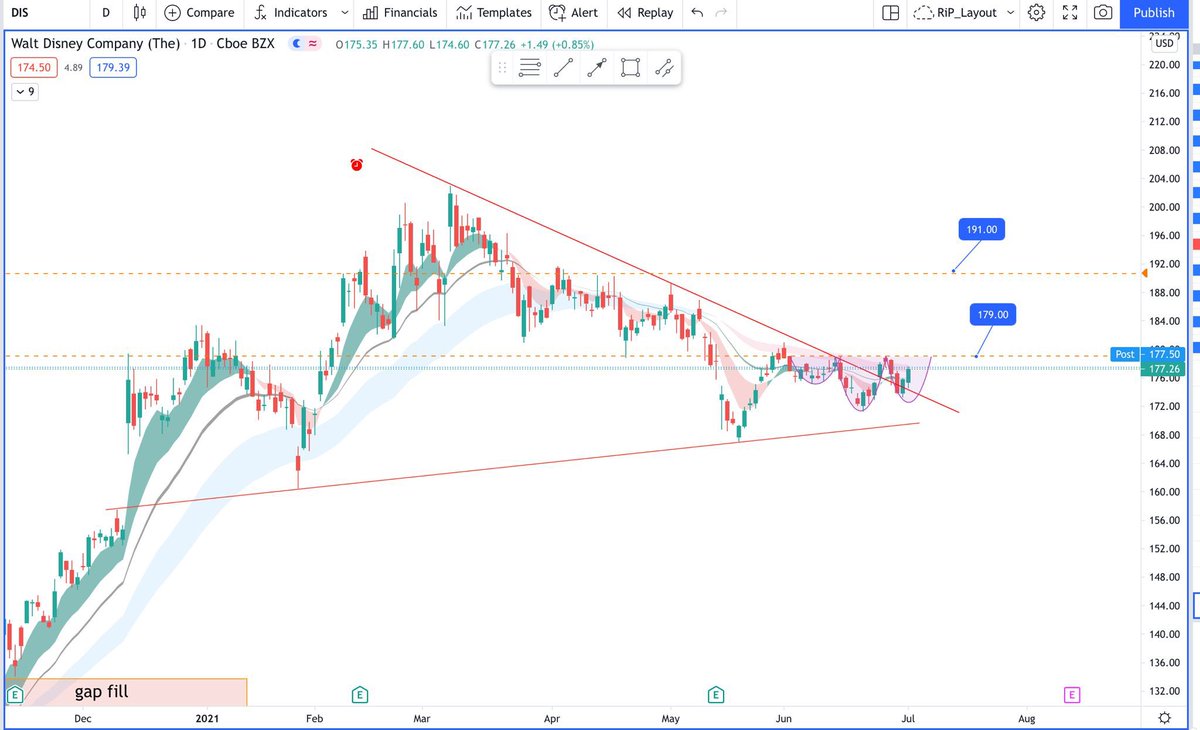Open the Financials panel
Image resolution: width=1200 pixels, height=730 pixels.
(x=400, y=13)
